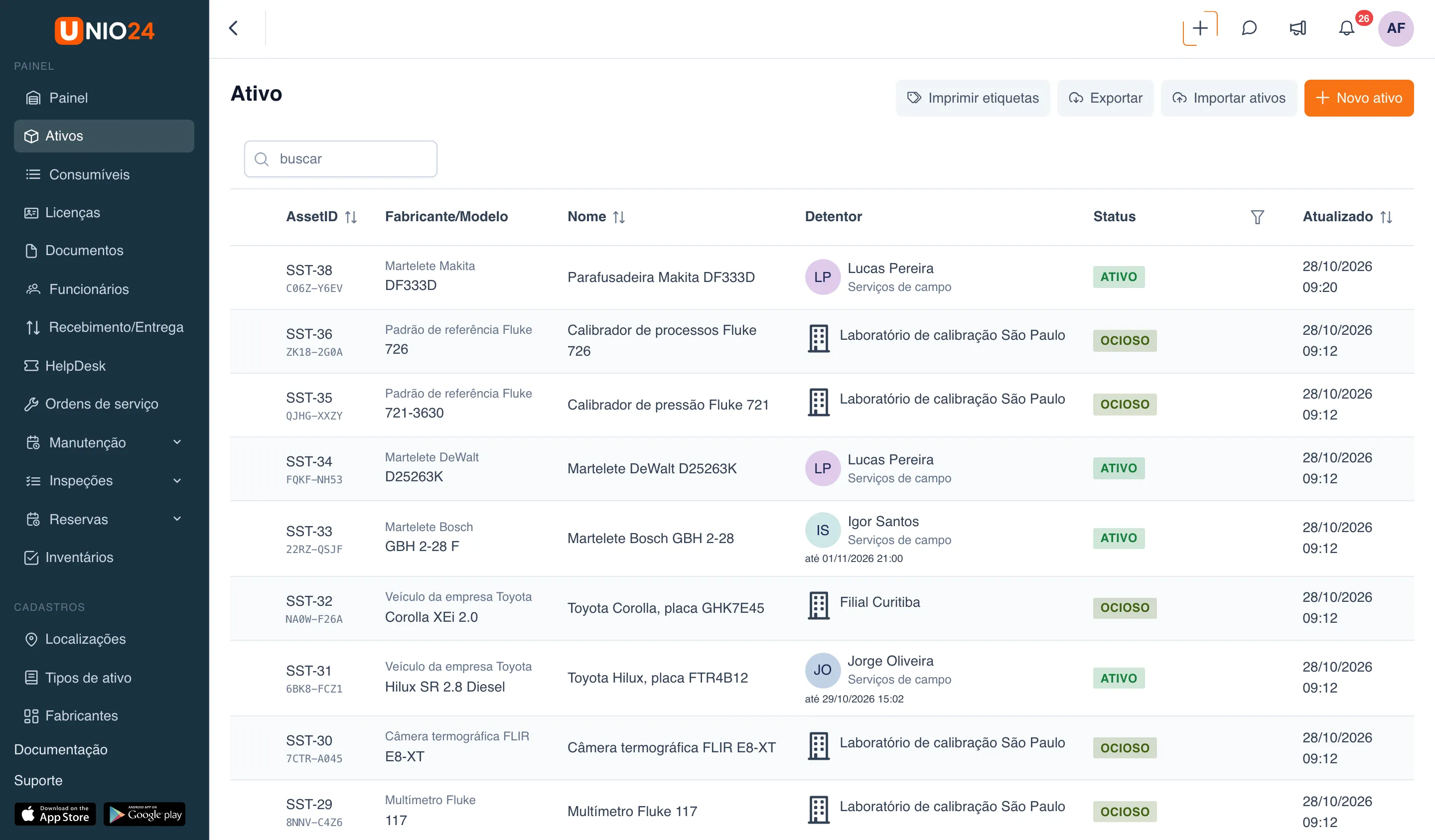This screenshot has width=1435, height=840.
Task: Click the Exportar button
Action: pyautogui.click(x=1105, y=98)
